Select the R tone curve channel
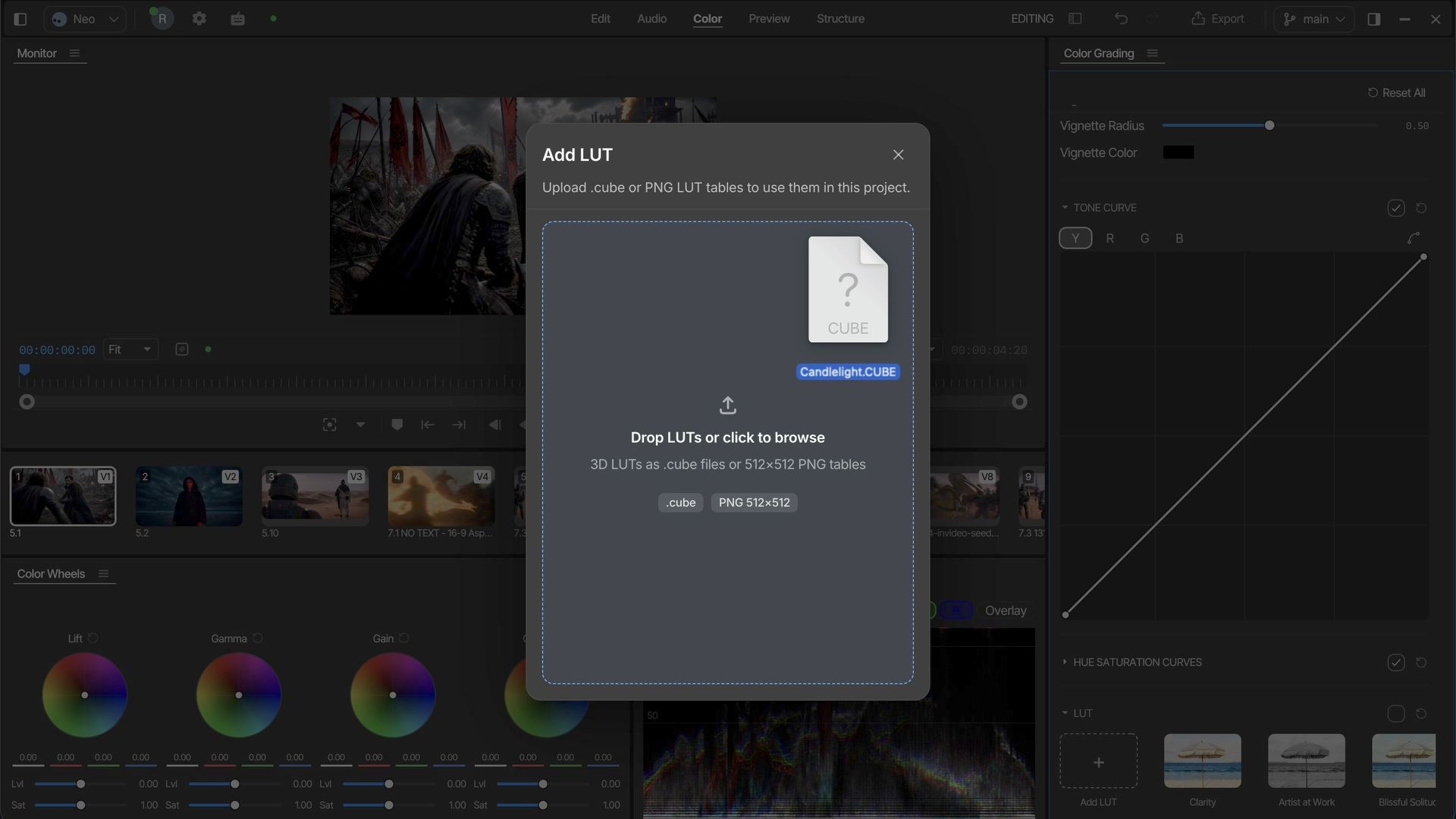Screen dimensions: 1456x819 [x=1110, y=238]
